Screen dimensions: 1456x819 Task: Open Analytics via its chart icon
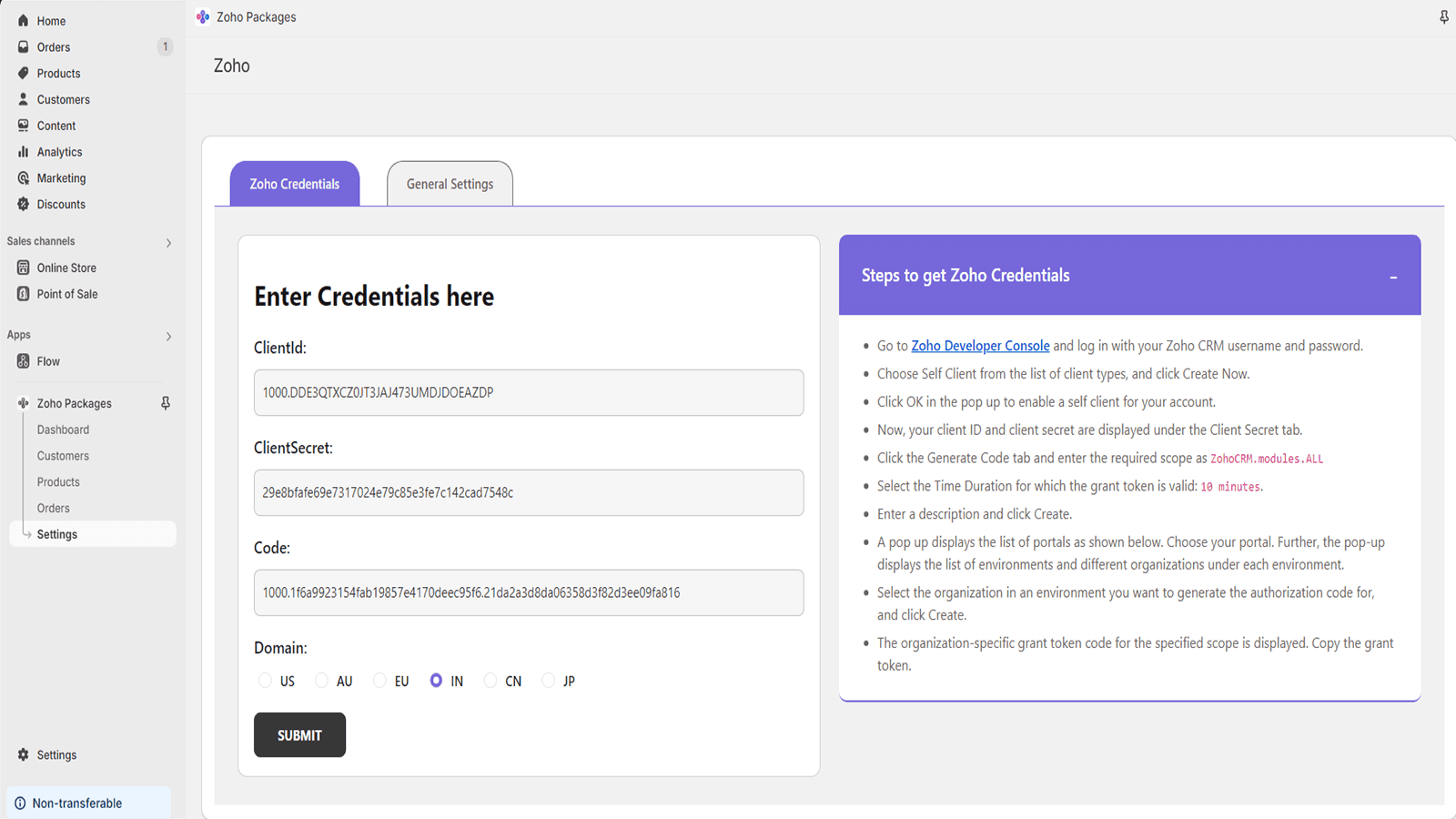pyautogui.click(x=22, y=151)
